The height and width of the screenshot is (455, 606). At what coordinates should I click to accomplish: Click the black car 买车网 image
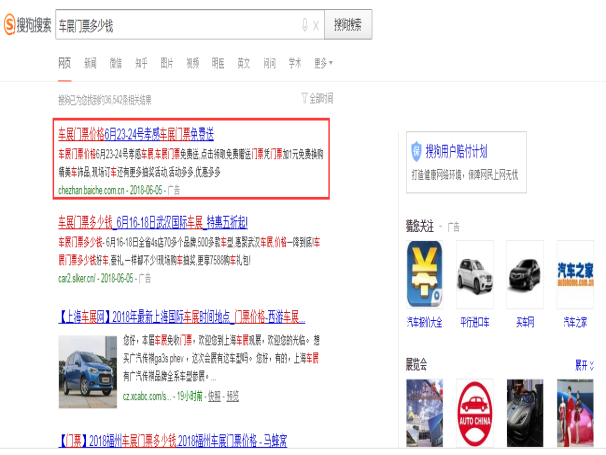525,274
